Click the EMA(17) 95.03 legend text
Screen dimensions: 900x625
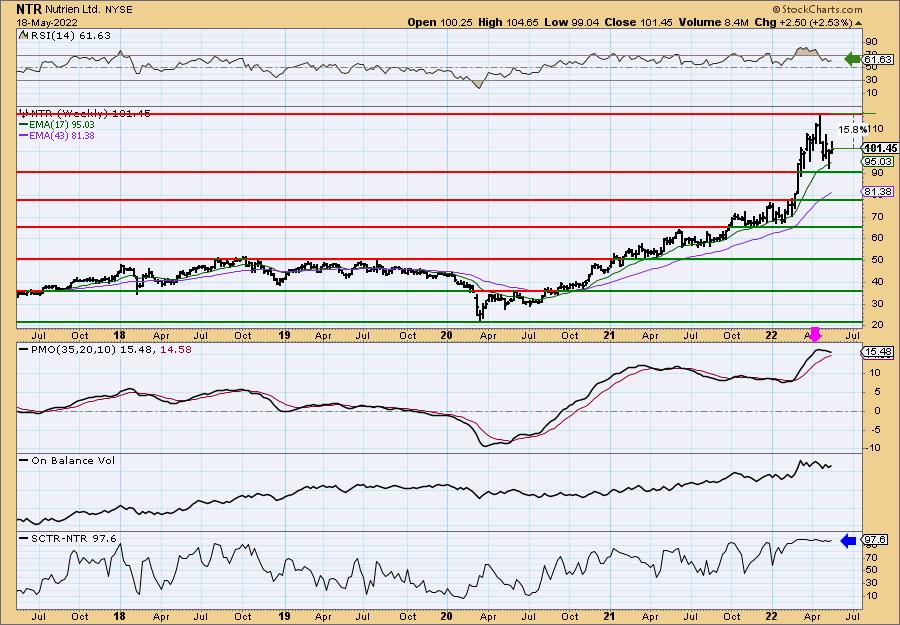tap(61, 125)
